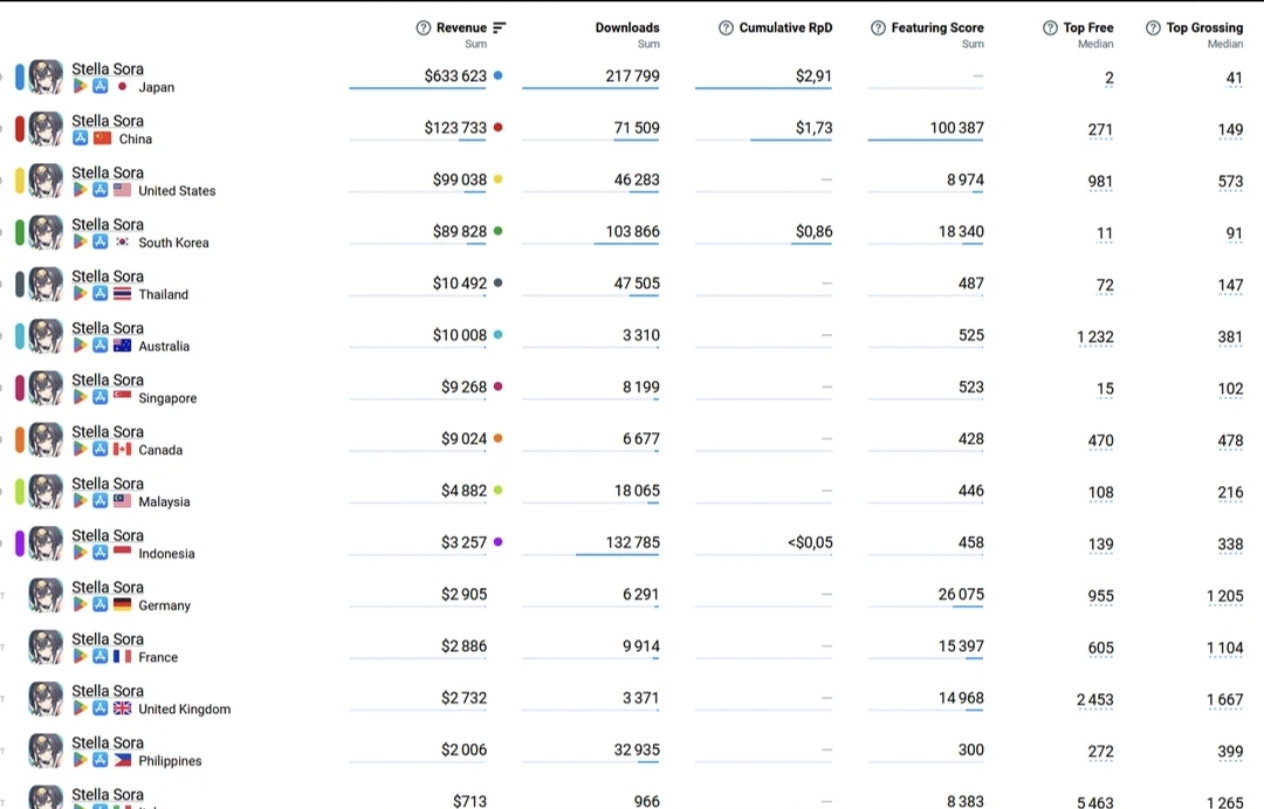The image size is (1264, 809).
Task: Open the Featuring Score help icon
Action: point(878,28)
